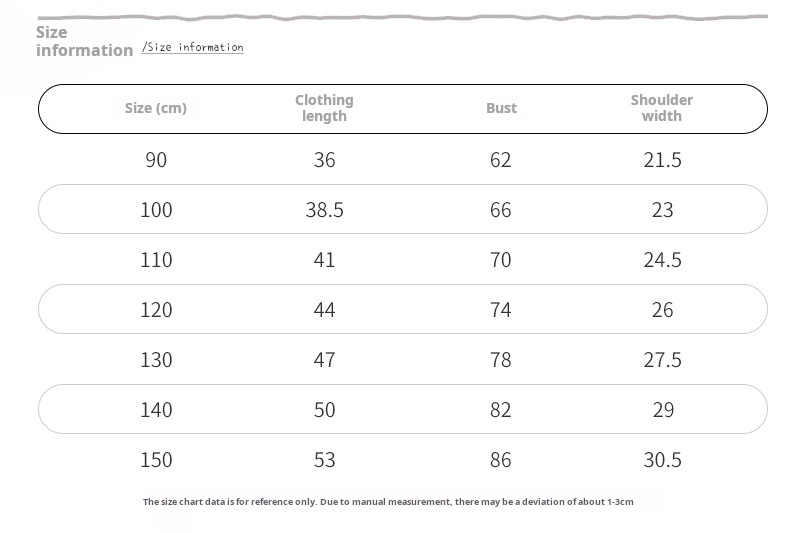This screenshot has height=533, width=790.
Task: Select the size 120 row
Action: coord(403,309)
